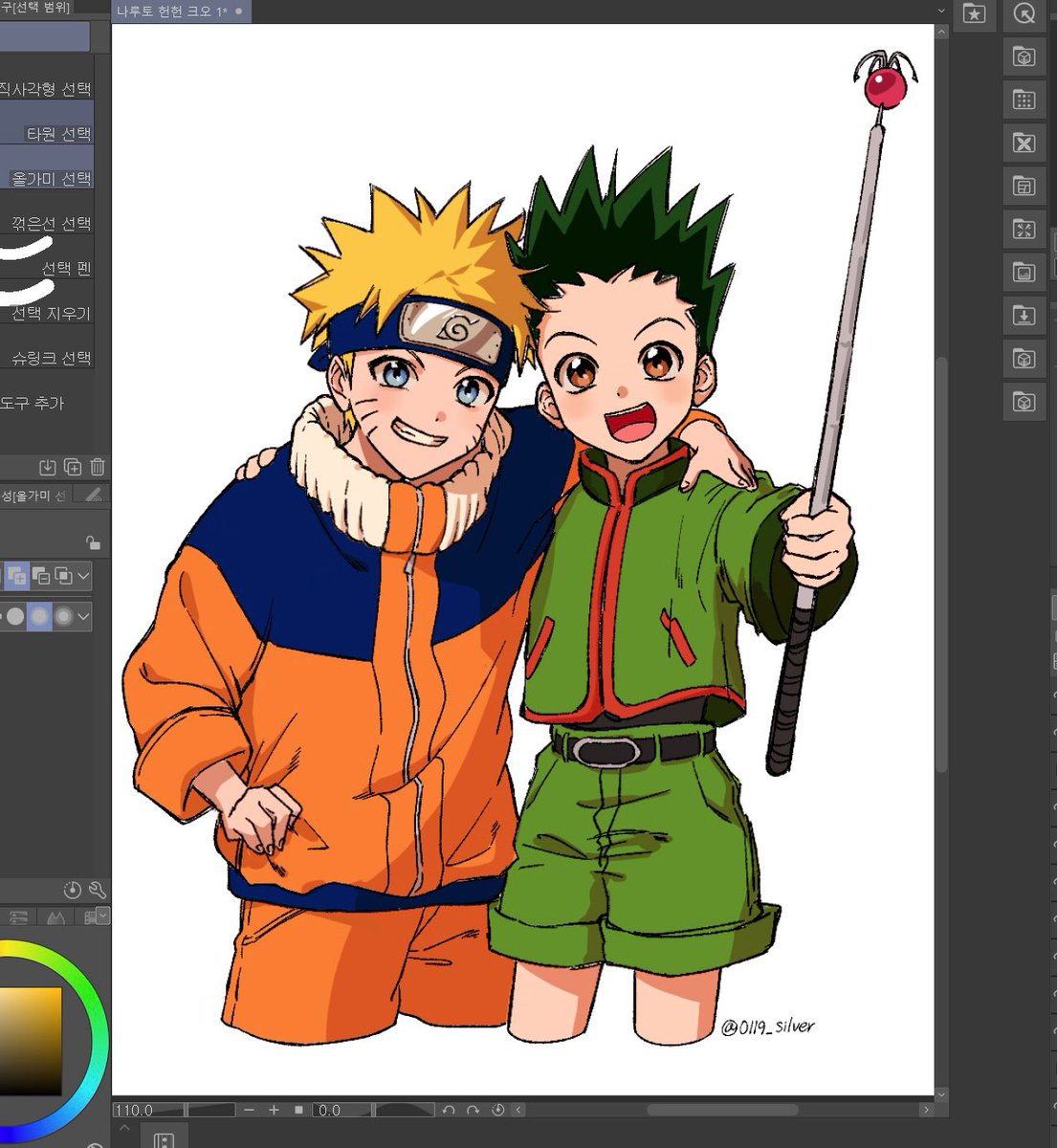This screenshot has width=1057, height=1148.
Task: Open sub tool detail wrench icon
Action: pyautogui.click(x=97, y=890)
